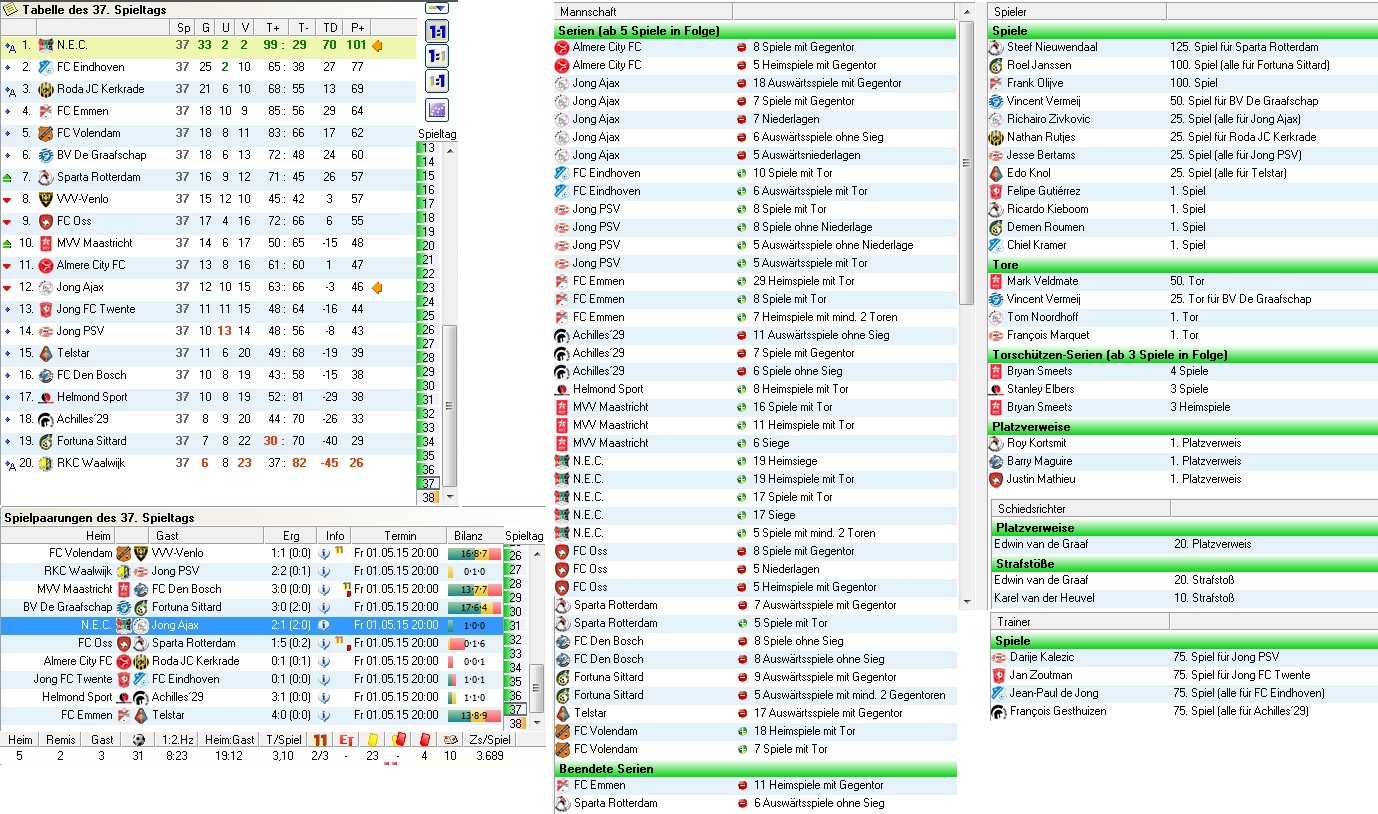The height and width of the screenshot is (814, 1378).
Task: Click the Mannschaft panel scrollbar thumb
Action: (965, 163)
